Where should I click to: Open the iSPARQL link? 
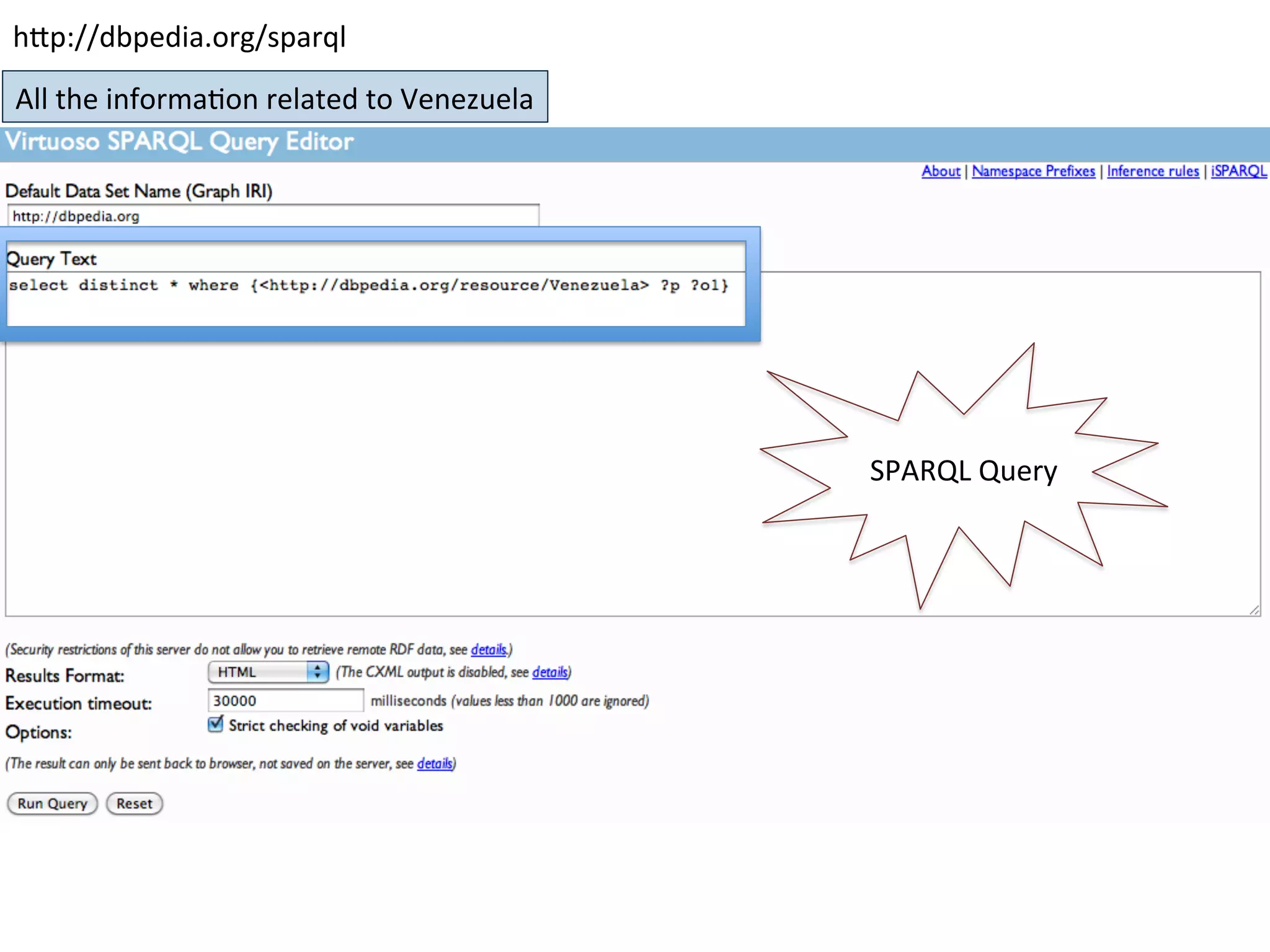[x=1238, y=171]
